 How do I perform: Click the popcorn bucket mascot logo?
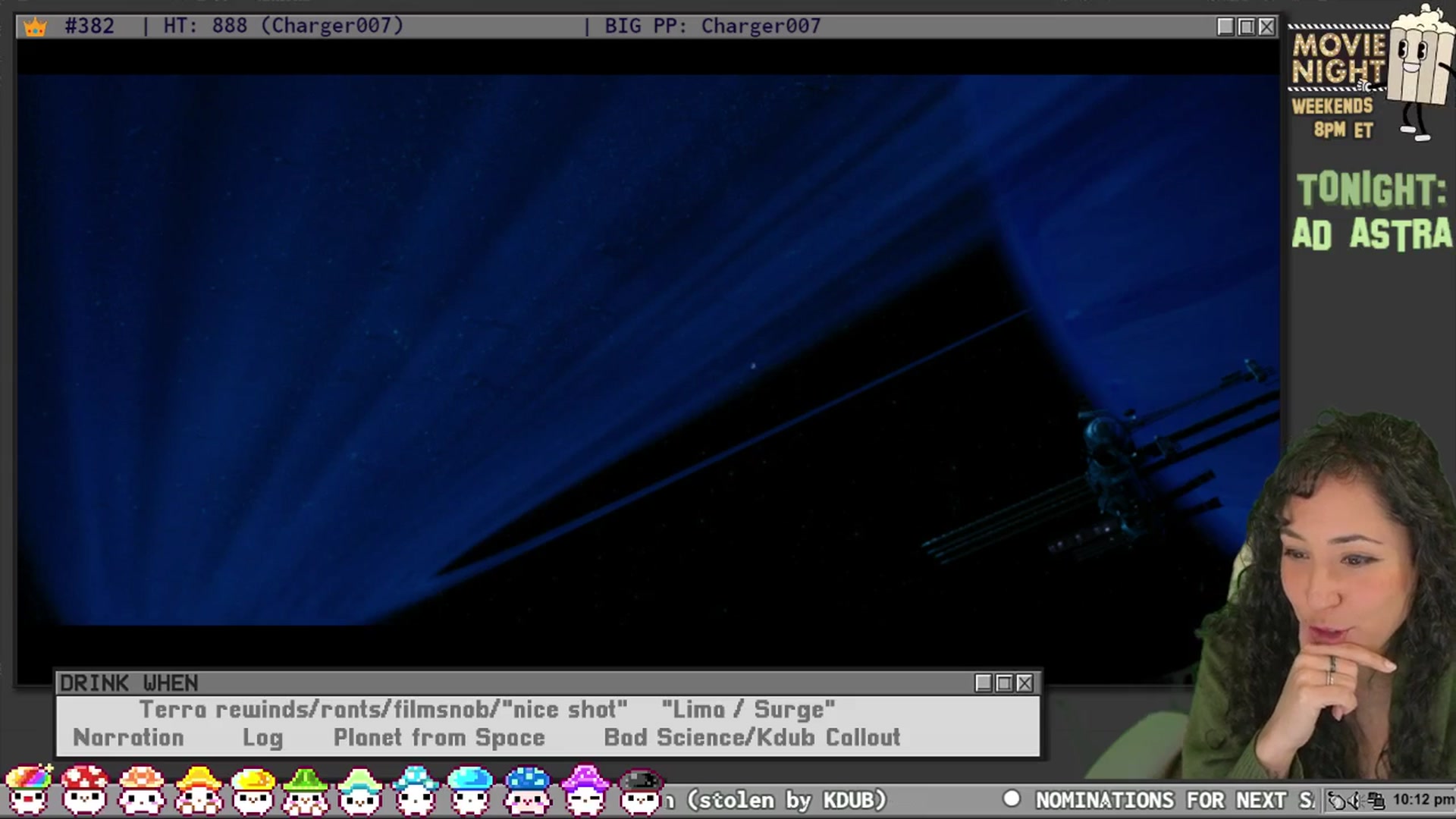coord(1420,72)
